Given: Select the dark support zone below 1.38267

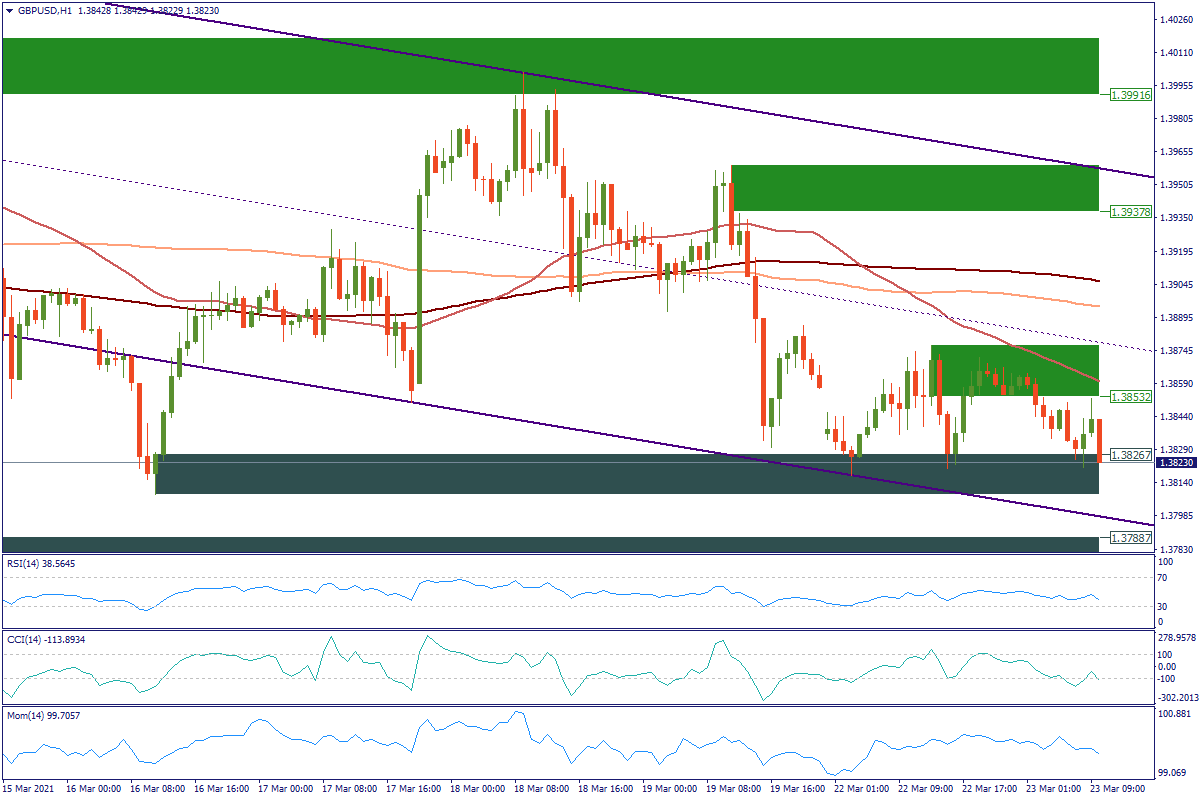Looking at the screenshot, I should [x=627, y=474].
